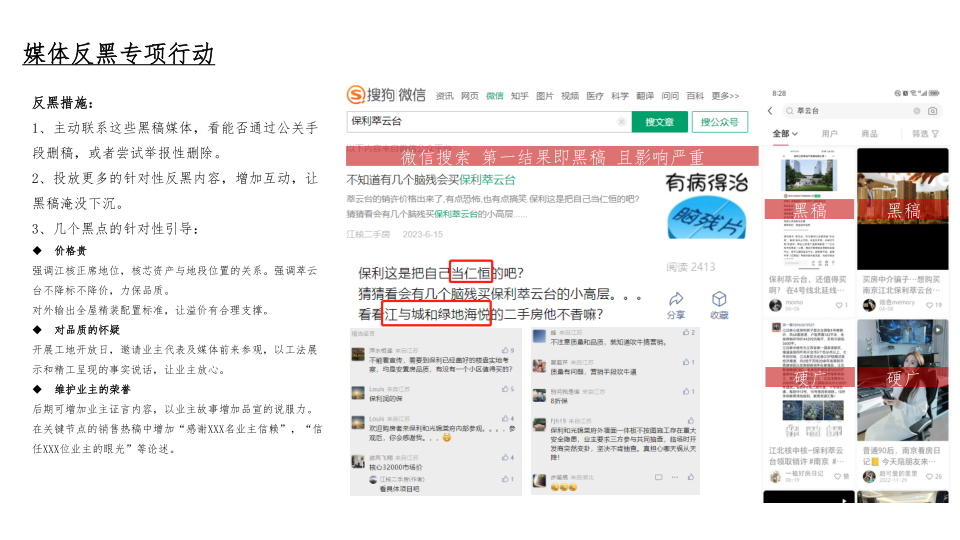Click the heading 反黑措施：
This screenshot has height=540, width=960.
[63, 103]
